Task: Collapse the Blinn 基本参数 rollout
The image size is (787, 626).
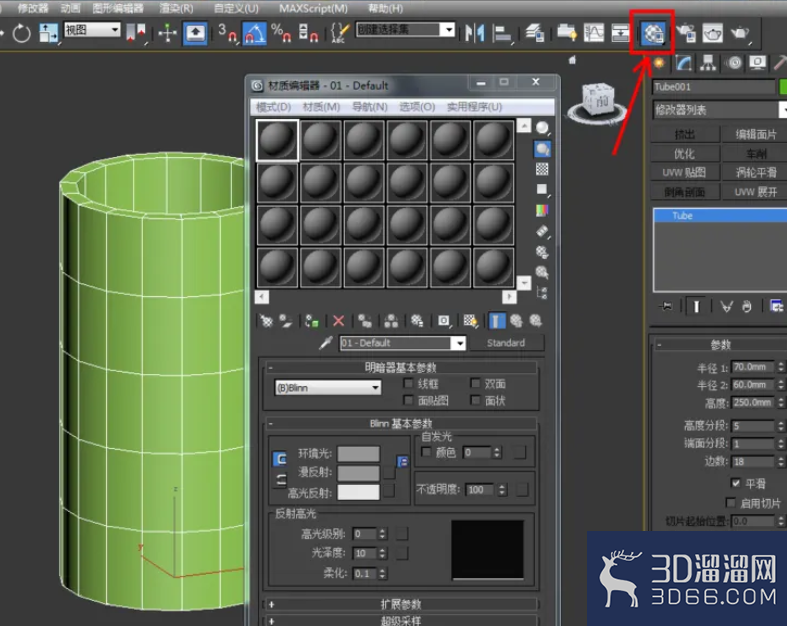Action: click(x=401, y=424)
